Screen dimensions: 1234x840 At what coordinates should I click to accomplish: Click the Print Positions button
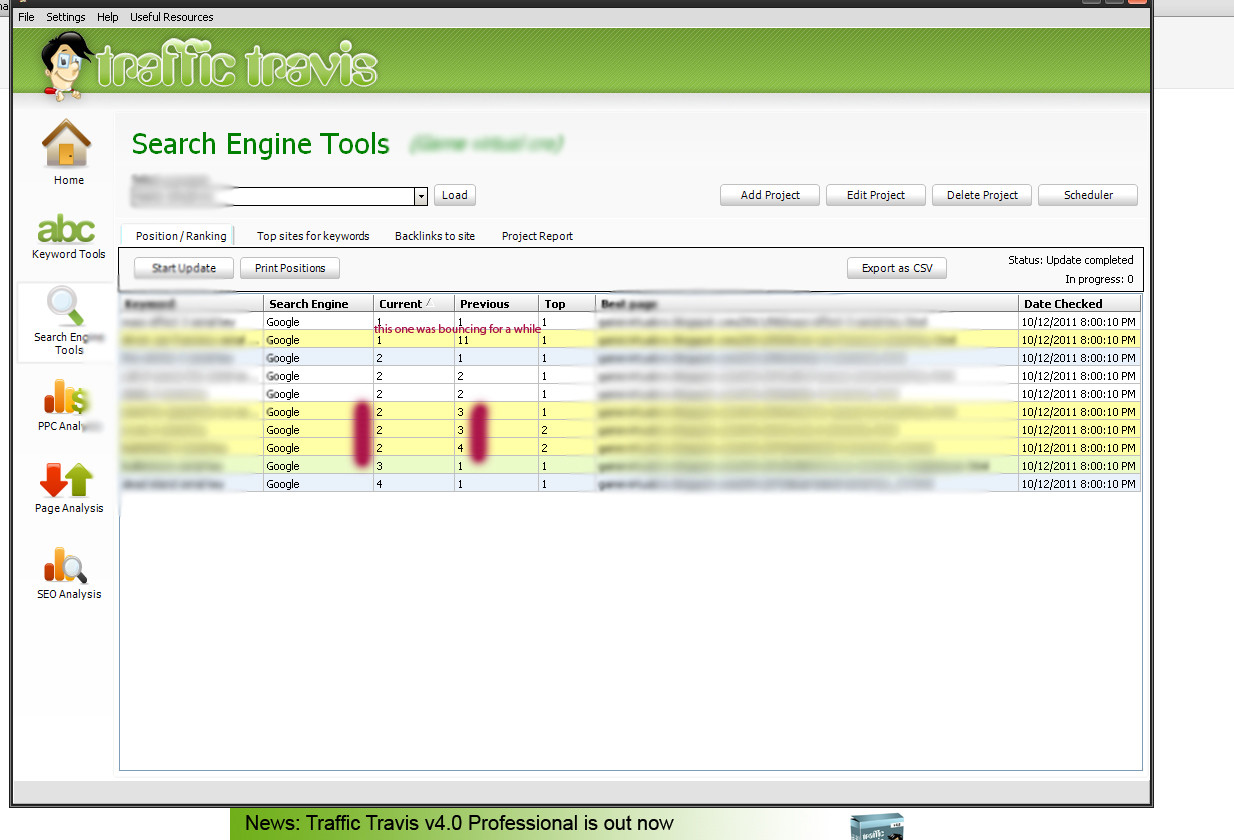(290, 268)
